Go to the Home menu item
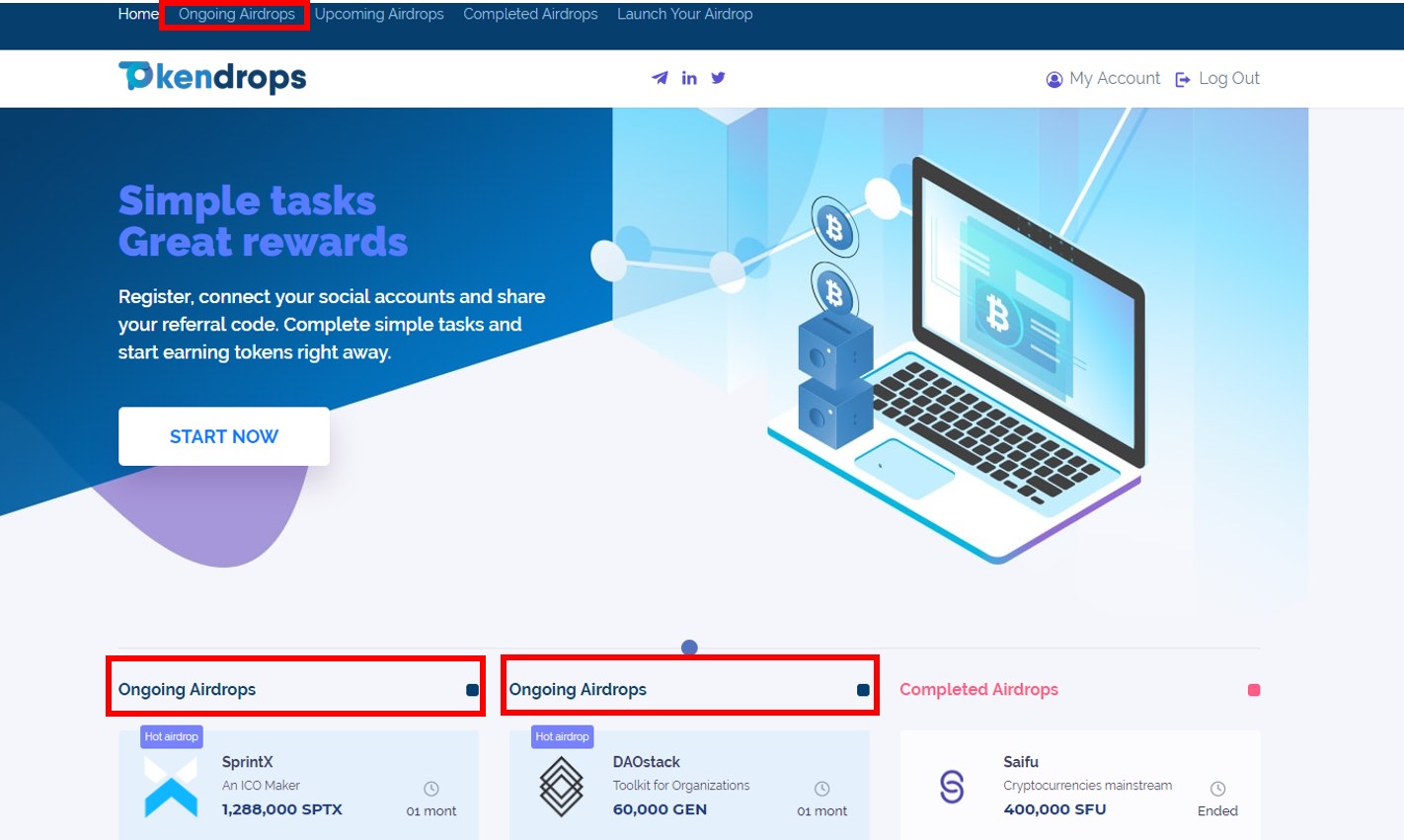Image resolution: width=1404 pixels, height=840 pixels. tap(137, 14)
